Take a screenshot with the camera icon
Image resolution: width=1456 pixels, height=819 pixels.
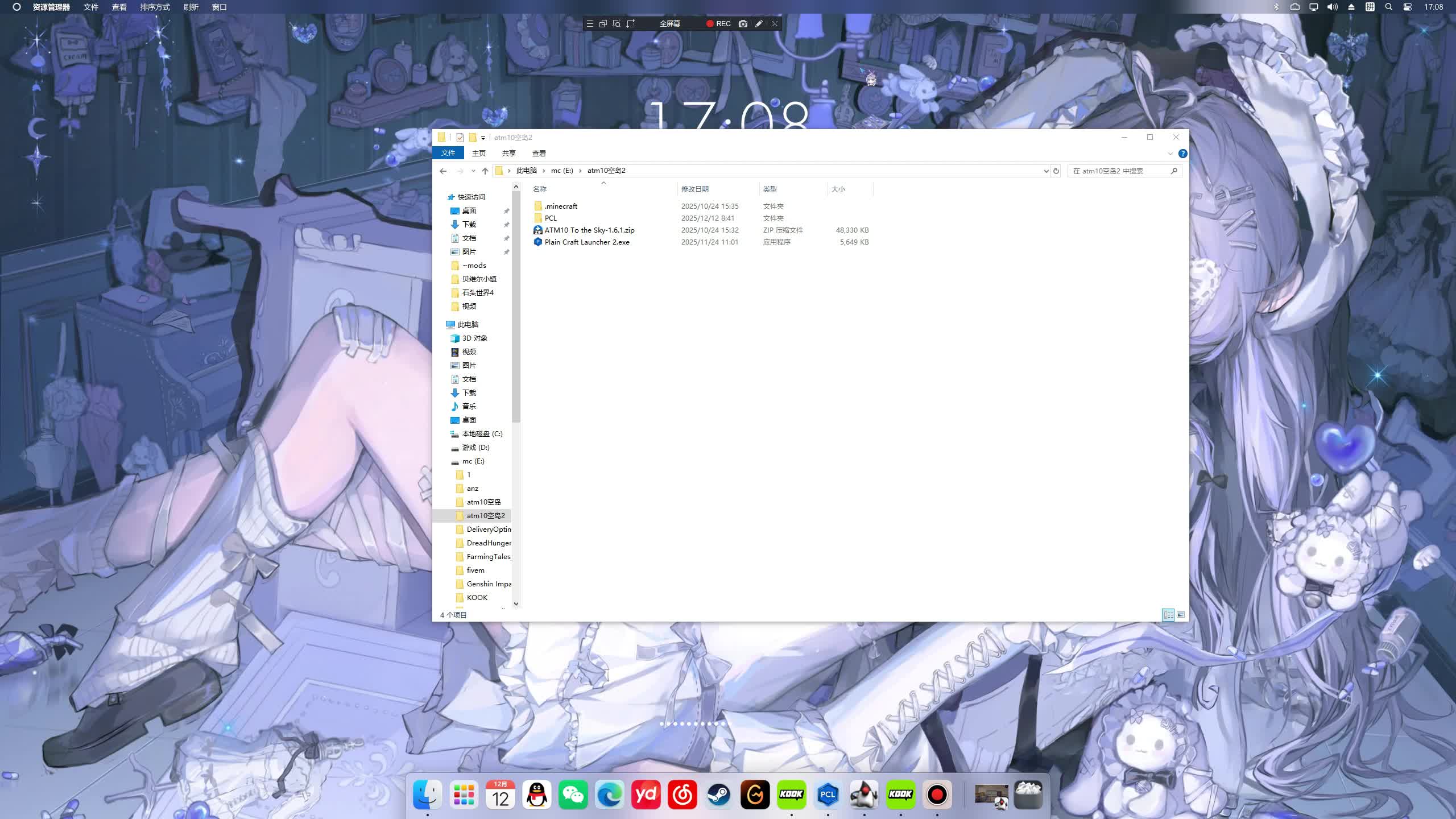pos(743,24)
